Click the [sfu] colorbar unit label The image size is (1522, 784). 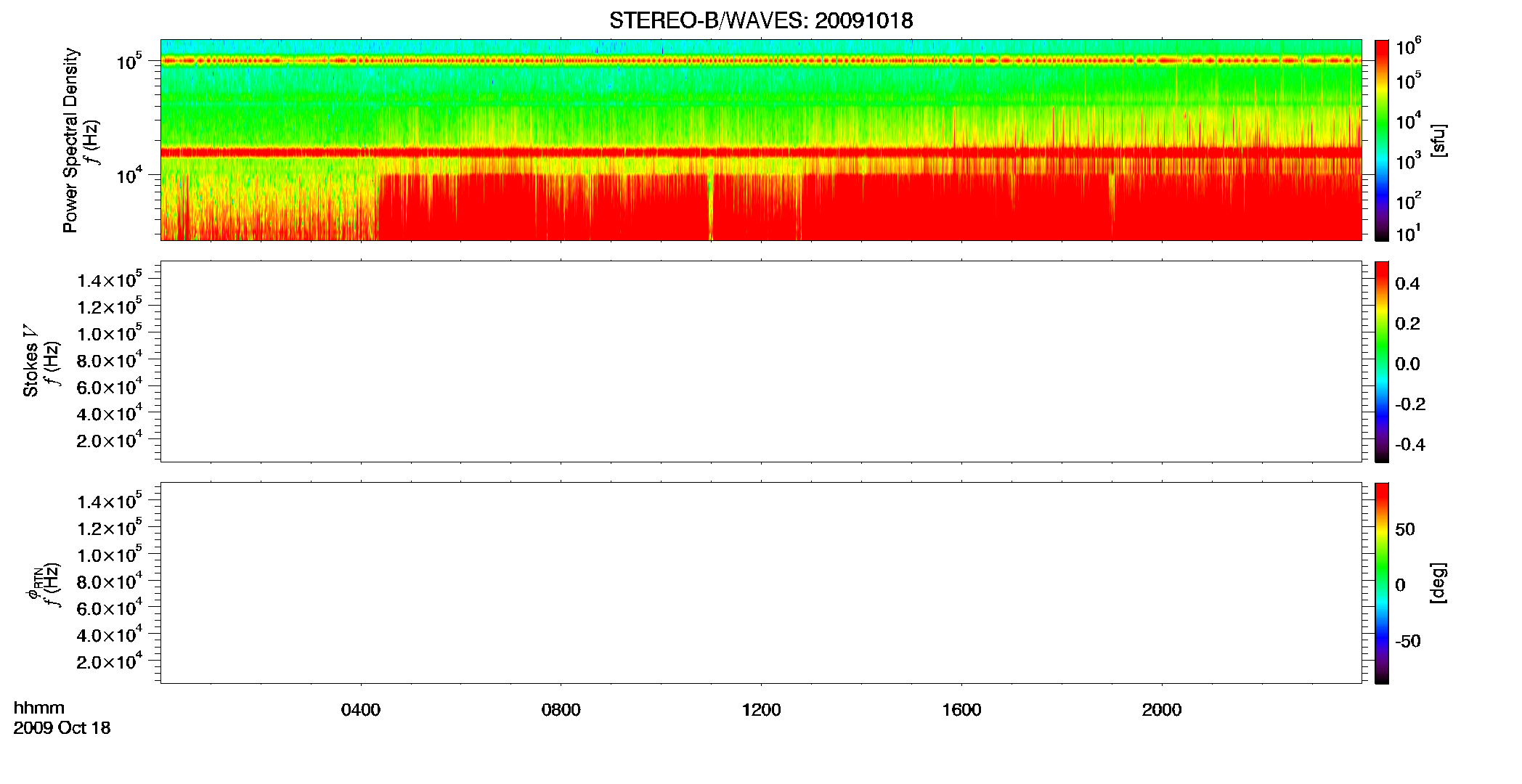tap(1438, 140)
